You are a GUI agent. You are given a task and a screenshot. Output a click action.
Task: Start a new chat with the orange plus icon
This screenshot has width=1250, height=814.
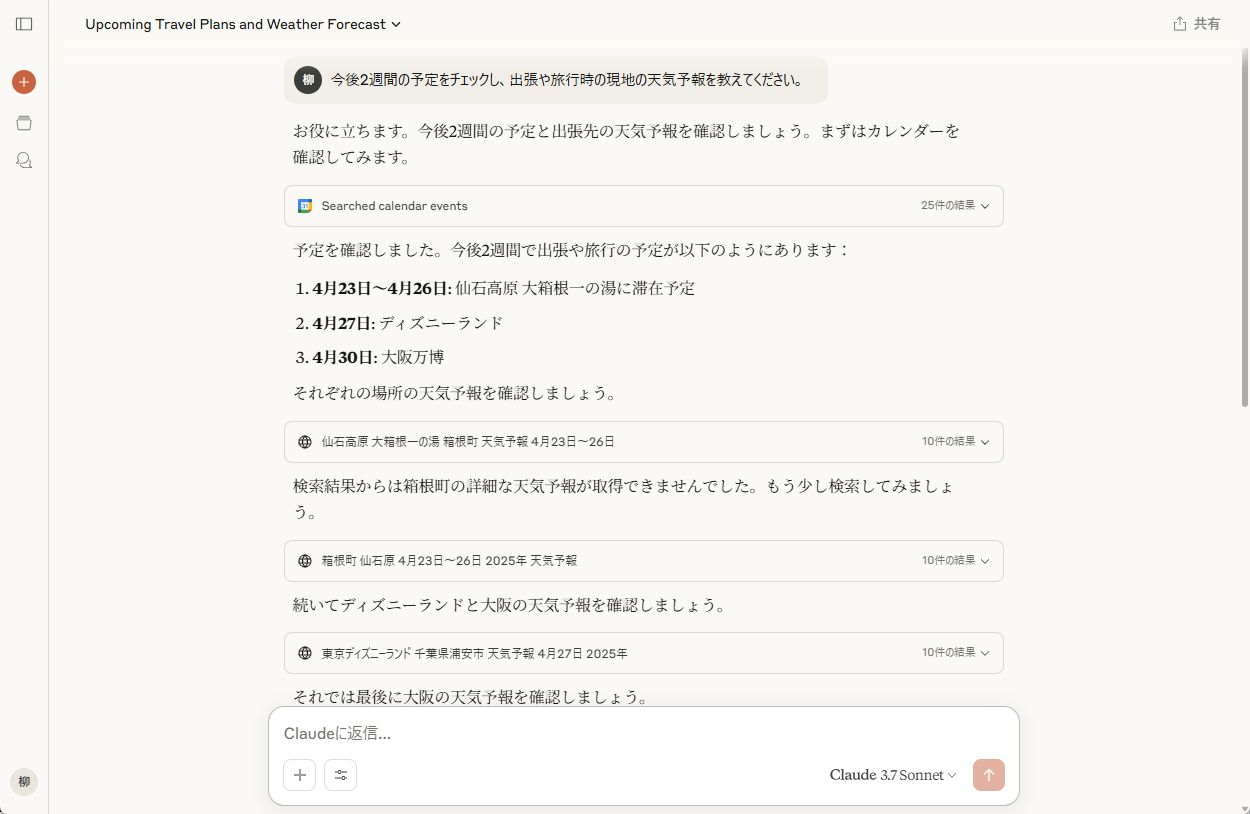point(23,81)
